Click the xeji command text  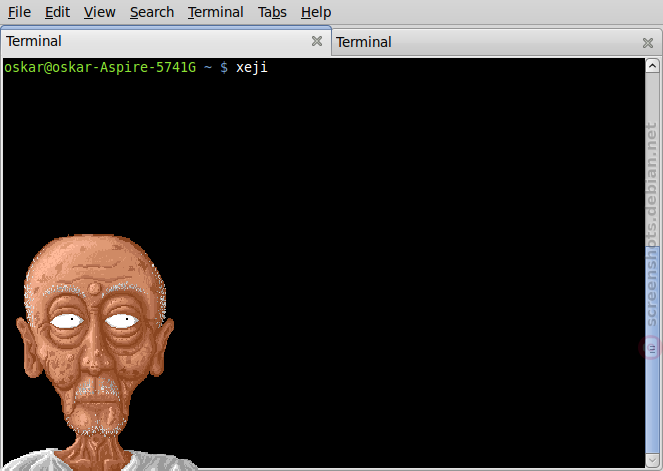[x=252, y=68]
